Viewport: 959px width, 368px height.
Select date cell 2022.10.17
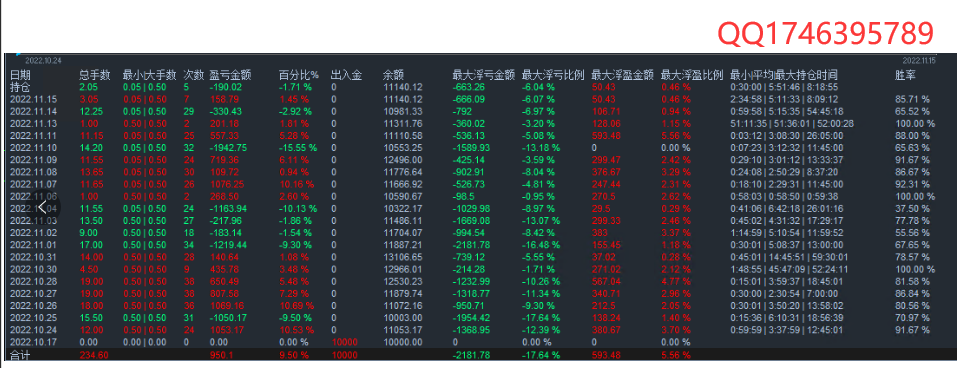click(x=34, y=343)
